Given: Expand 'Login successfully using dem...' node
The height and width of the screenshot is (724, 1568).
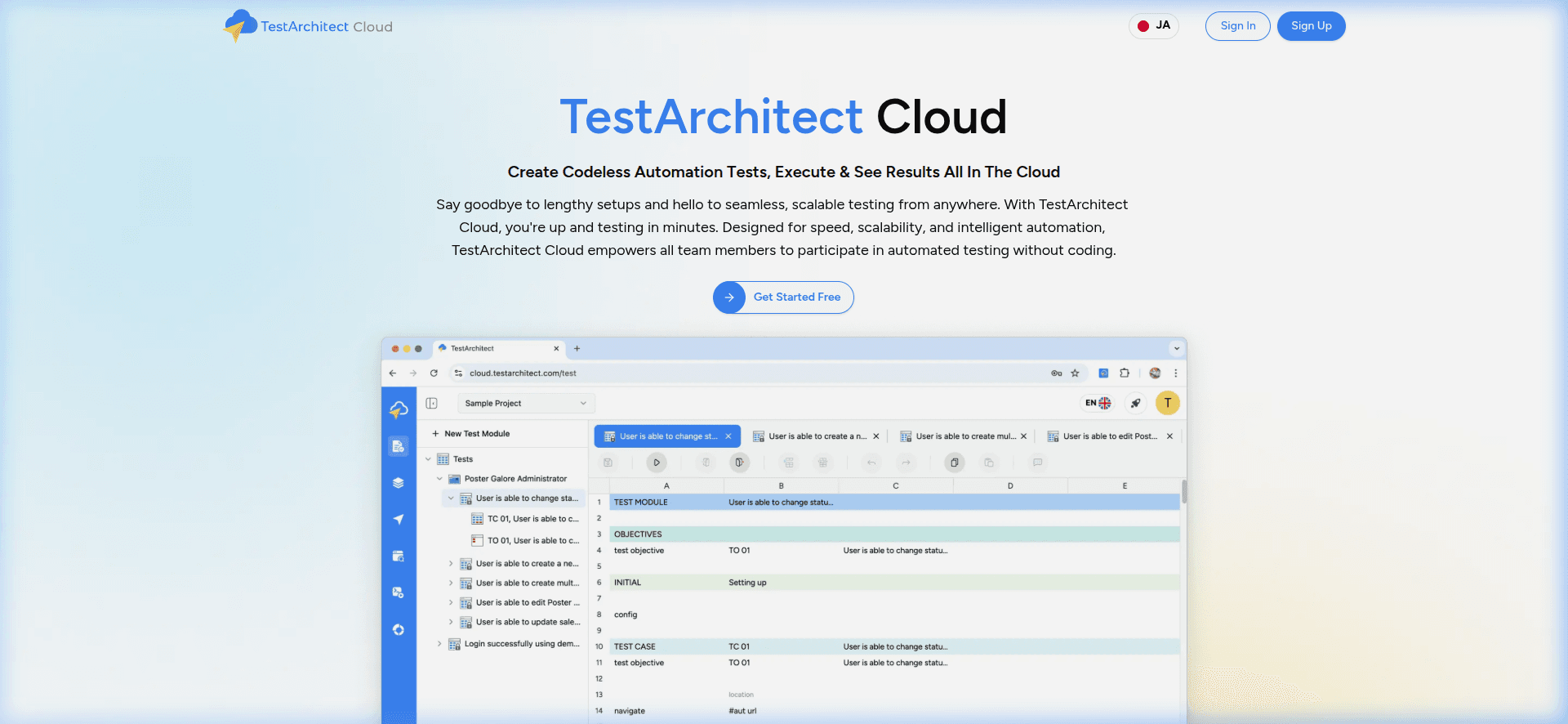Looking at the screenshot, I should coord(439,644).
